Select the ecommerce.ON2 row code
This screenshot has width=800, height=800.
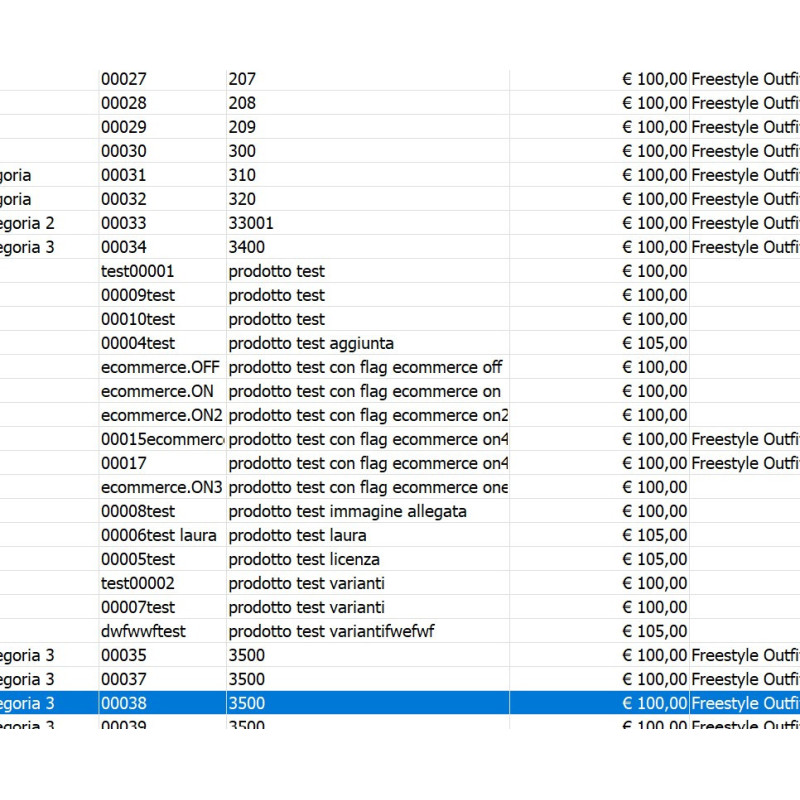coord(162,415)
